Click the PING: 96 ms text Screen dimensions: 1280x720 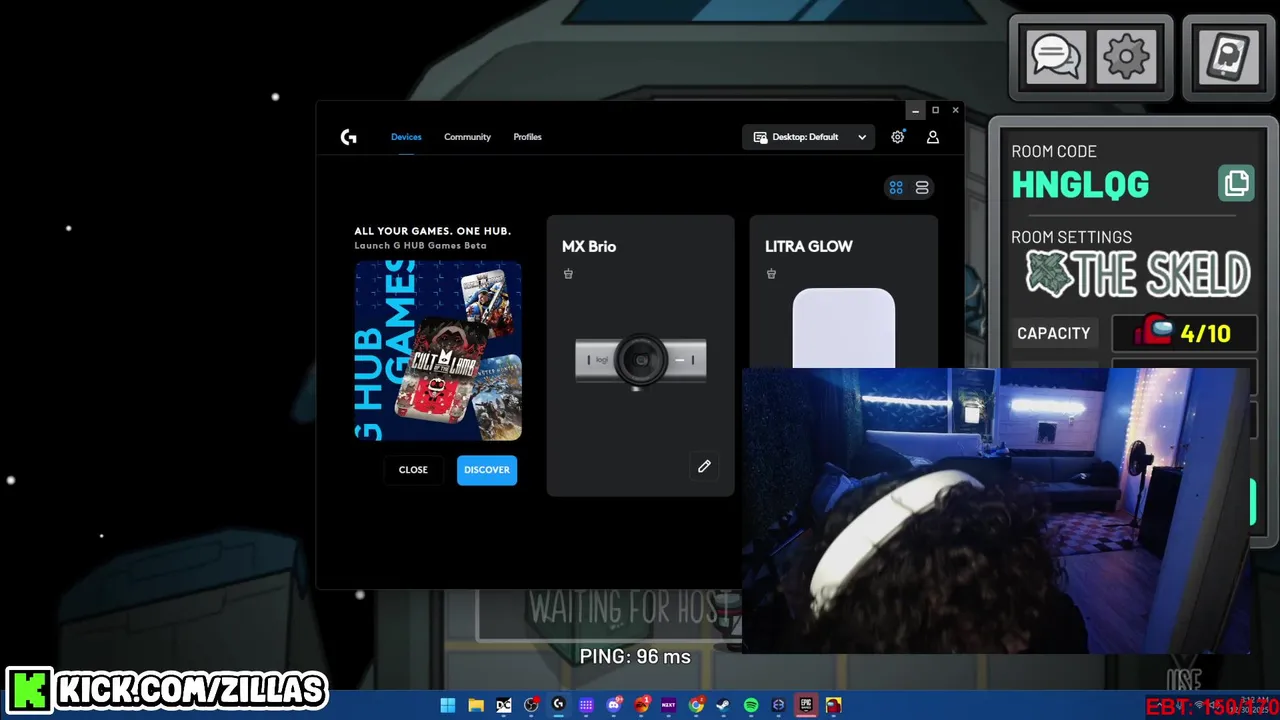pyautogui.click(x=635, y=656)
